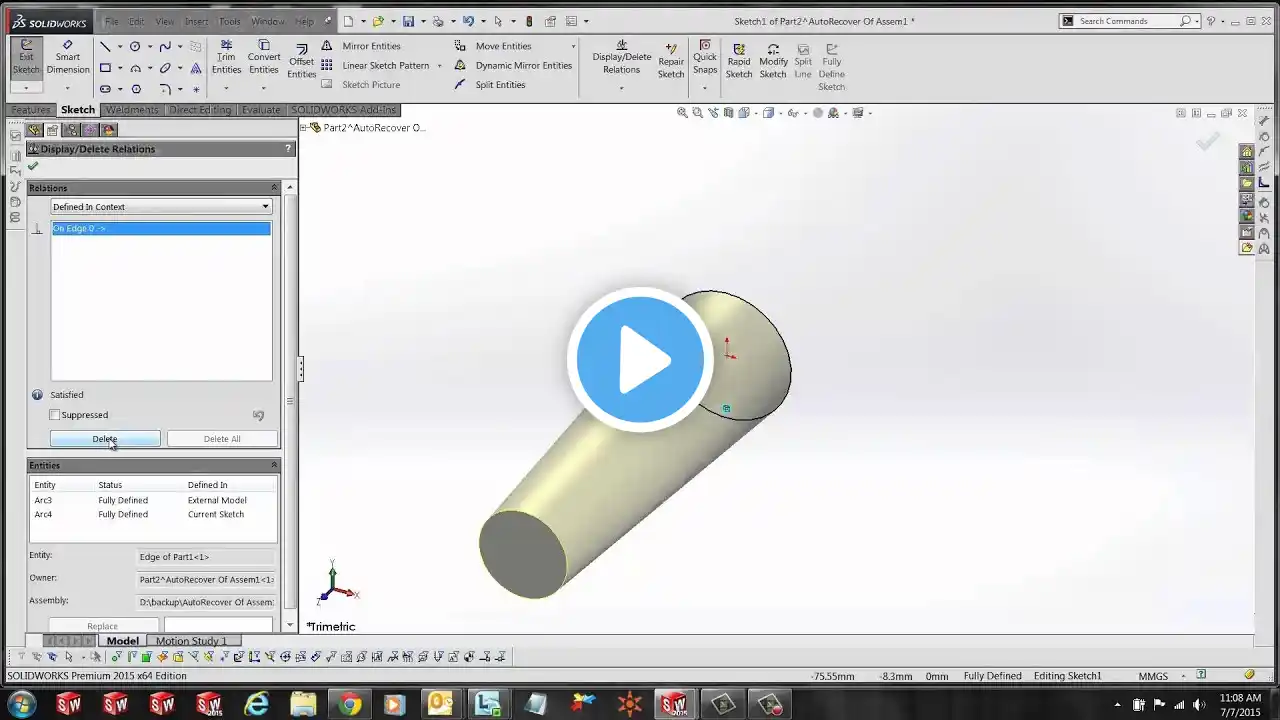Screen dimensions: 1280x720
Task: Click the Delete relation button
Action: tap(105, 439)
